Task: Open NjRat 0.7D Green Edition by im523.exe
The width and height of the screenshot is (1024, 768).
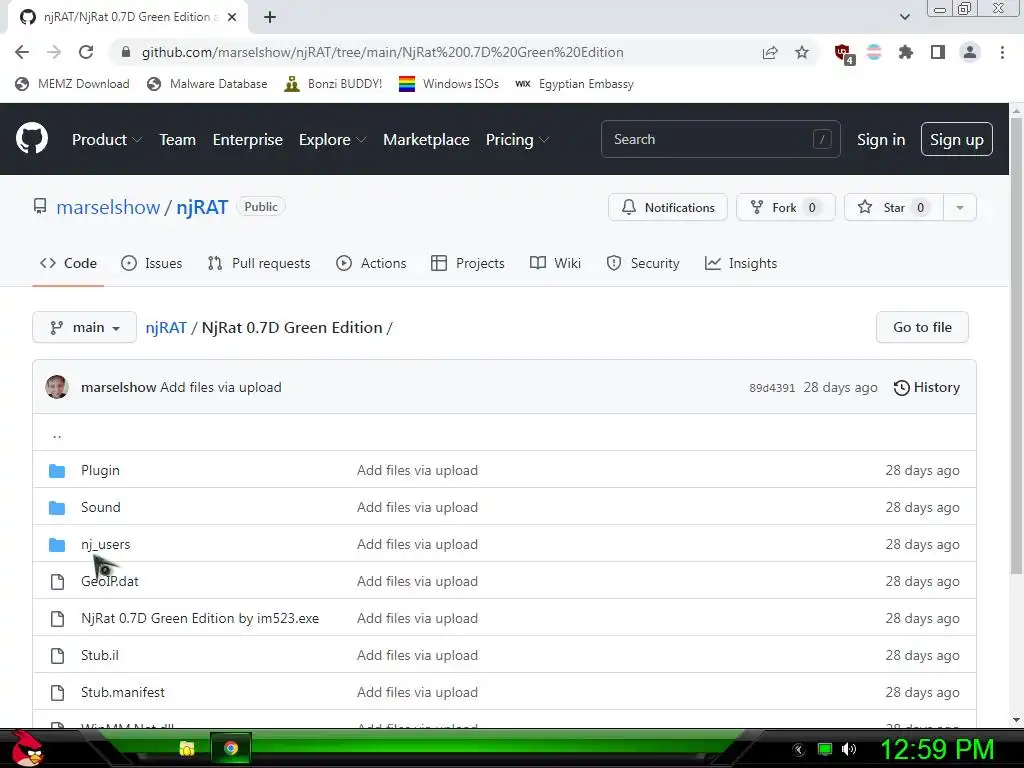Action: tap(200, 618)
